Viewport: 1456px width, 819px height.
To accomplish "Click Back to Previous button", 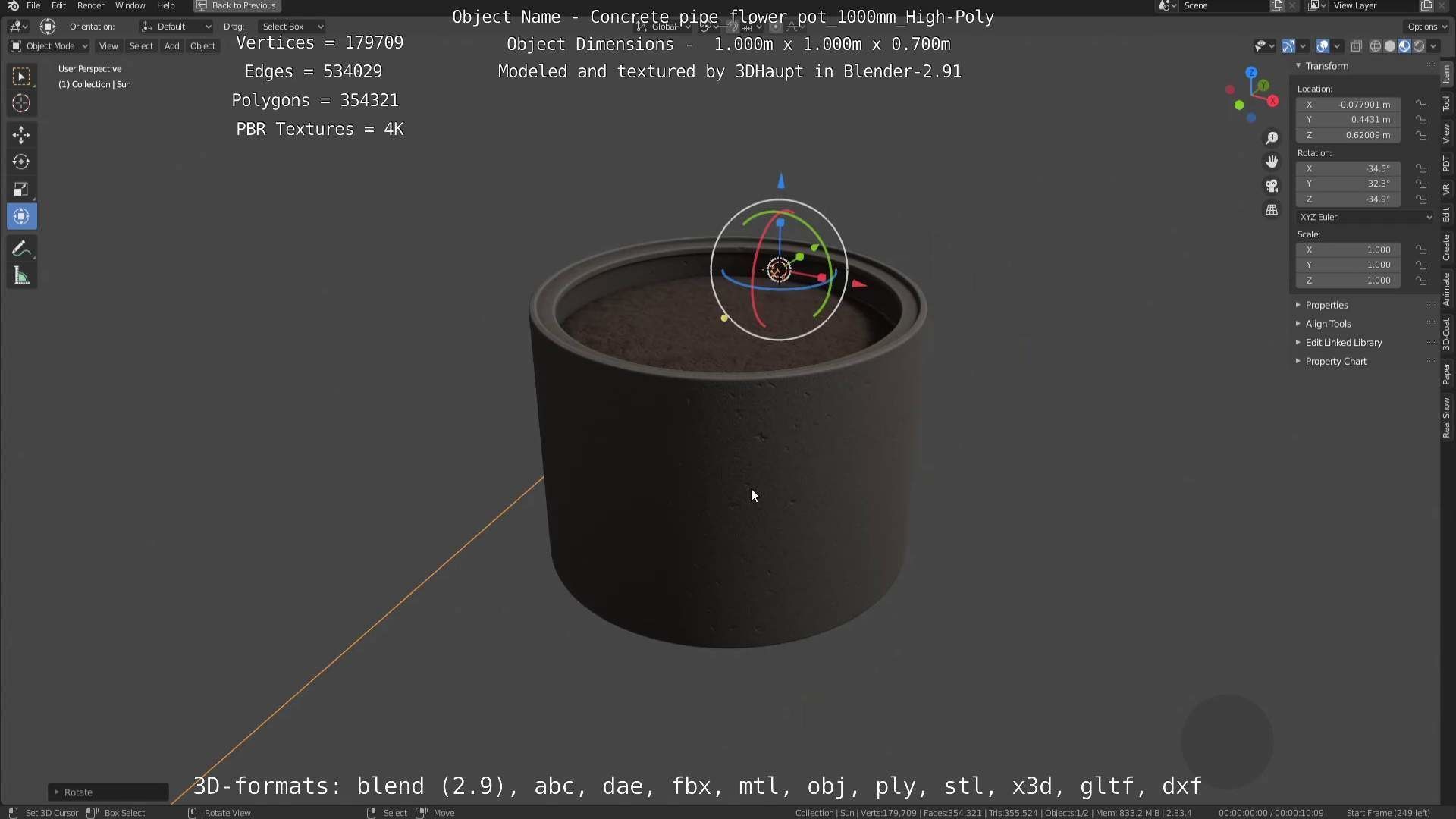I will click(x=237, y=5).
